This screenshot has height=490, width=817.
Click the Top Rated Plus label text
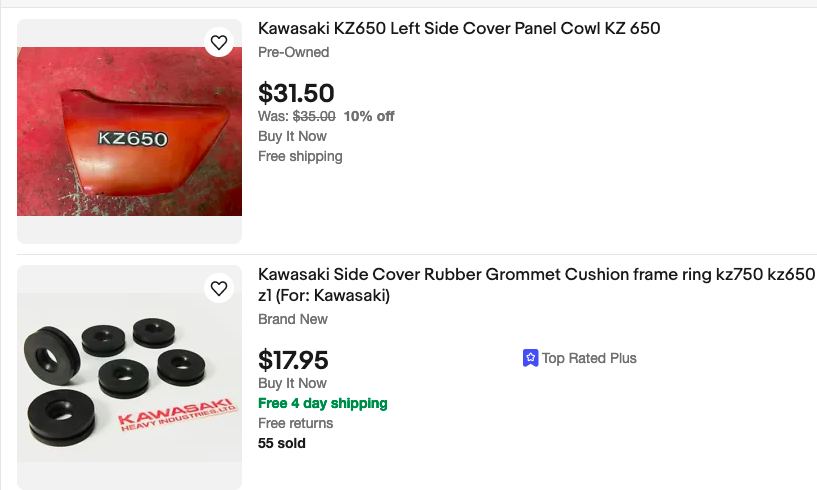pos(589,358)
